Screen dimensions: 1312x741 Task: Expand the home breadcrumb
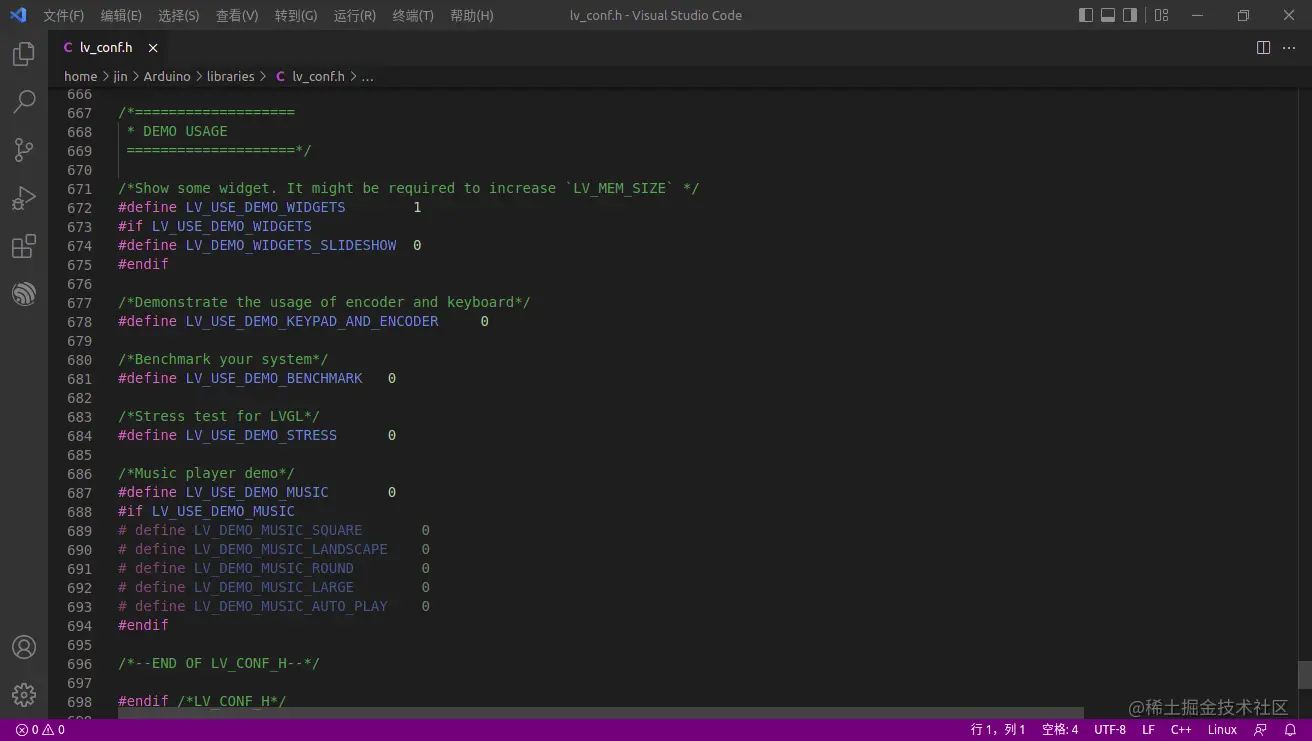tap(81, 76)
